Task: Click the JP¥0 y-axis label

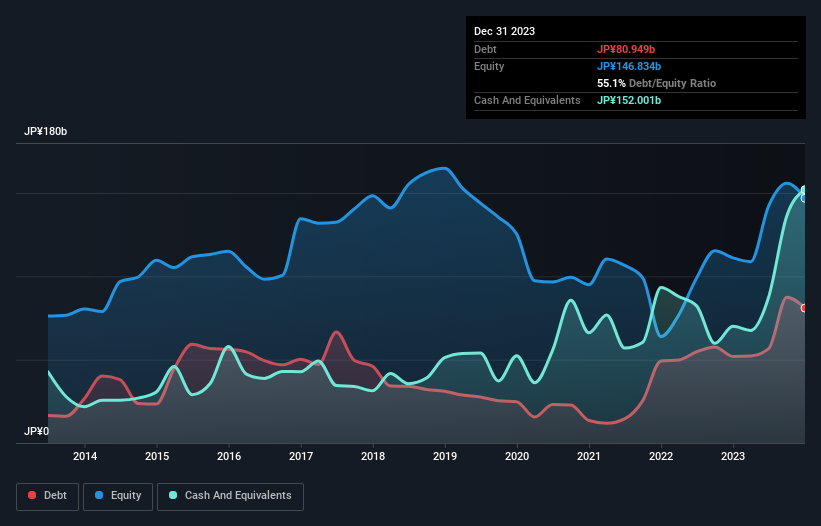Action: tap(36, 431)
